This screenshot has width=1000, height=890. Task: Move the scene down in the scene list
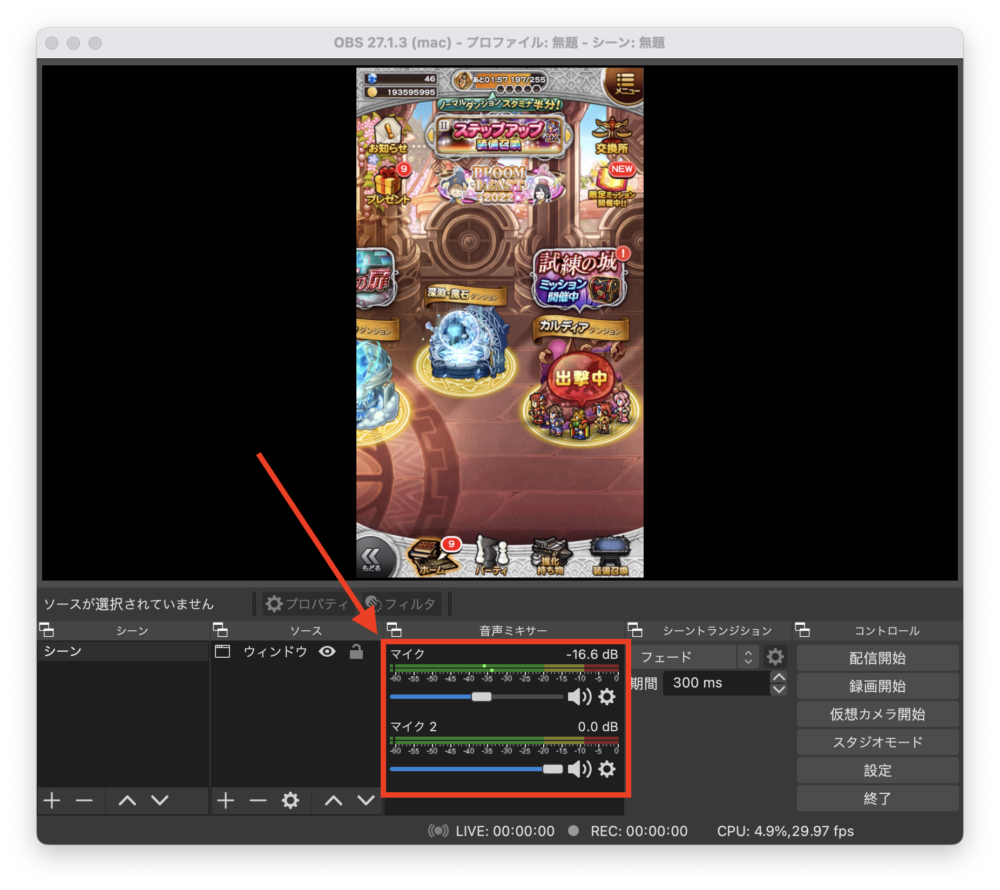159,800
